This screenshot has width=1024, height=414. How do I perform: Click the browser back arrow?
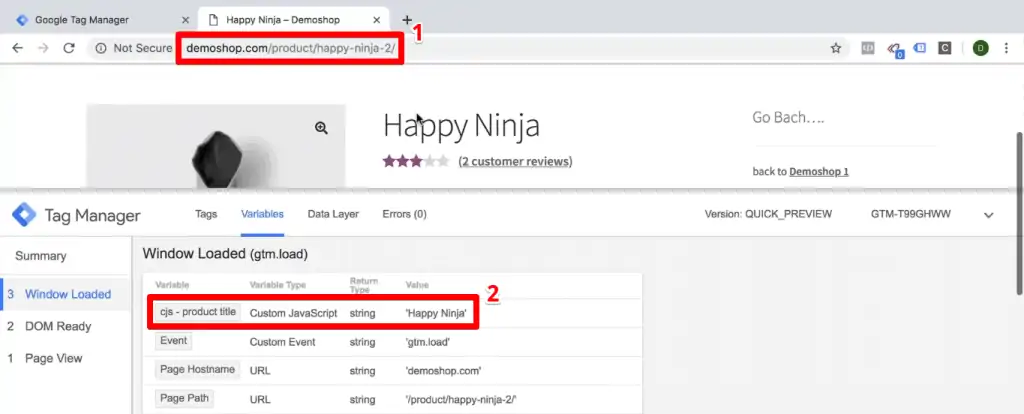point(17,48)
